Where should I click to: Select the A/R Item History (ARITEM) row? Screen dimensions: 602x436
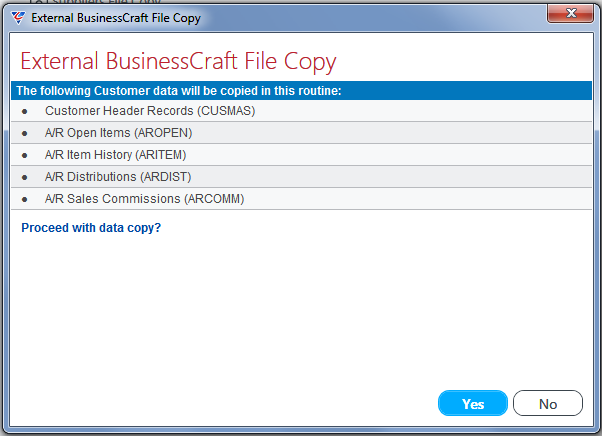click(301, 155)
